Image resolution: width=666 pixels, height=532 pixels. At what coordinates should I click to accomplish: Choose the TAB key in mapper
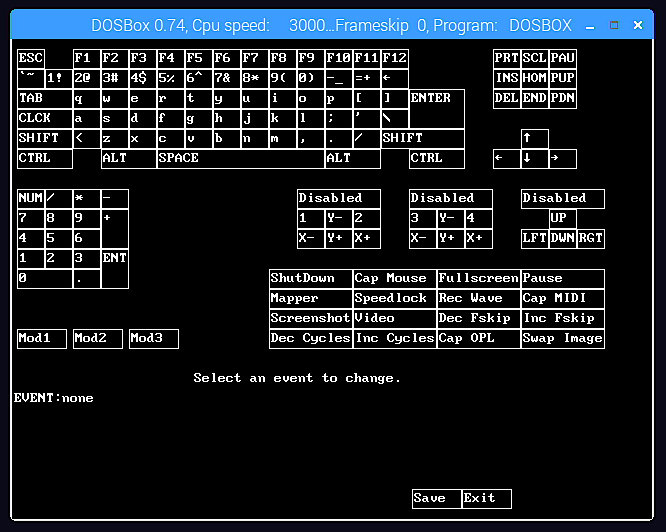tap(45, 99)
